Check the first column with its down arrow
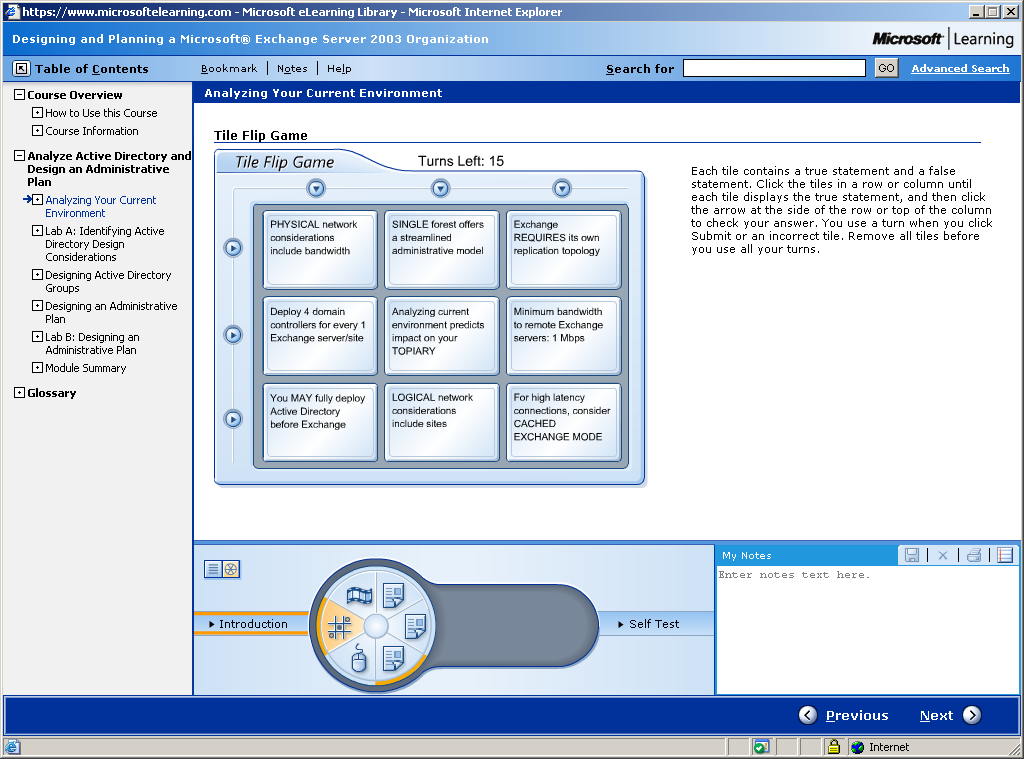This screenshot has height=759, width=1024. click(316, 189)
